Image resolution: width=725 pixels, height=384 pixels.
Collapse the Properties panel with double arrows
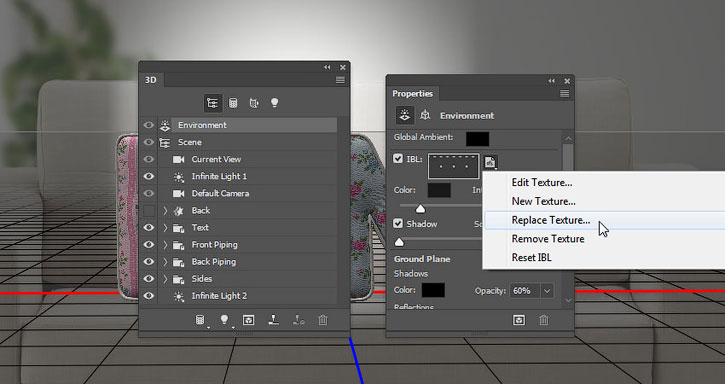coord(552,81)
